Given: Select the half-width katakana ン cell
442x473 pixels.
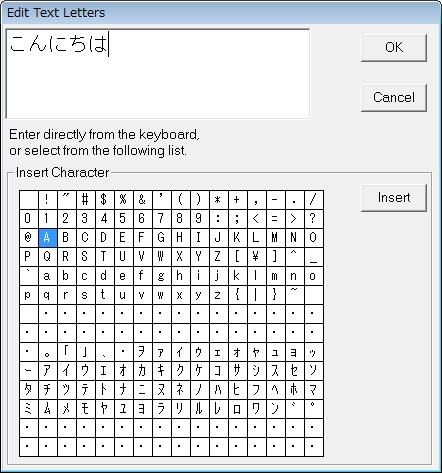Looking at the screenshot, I should coord(276,409).
